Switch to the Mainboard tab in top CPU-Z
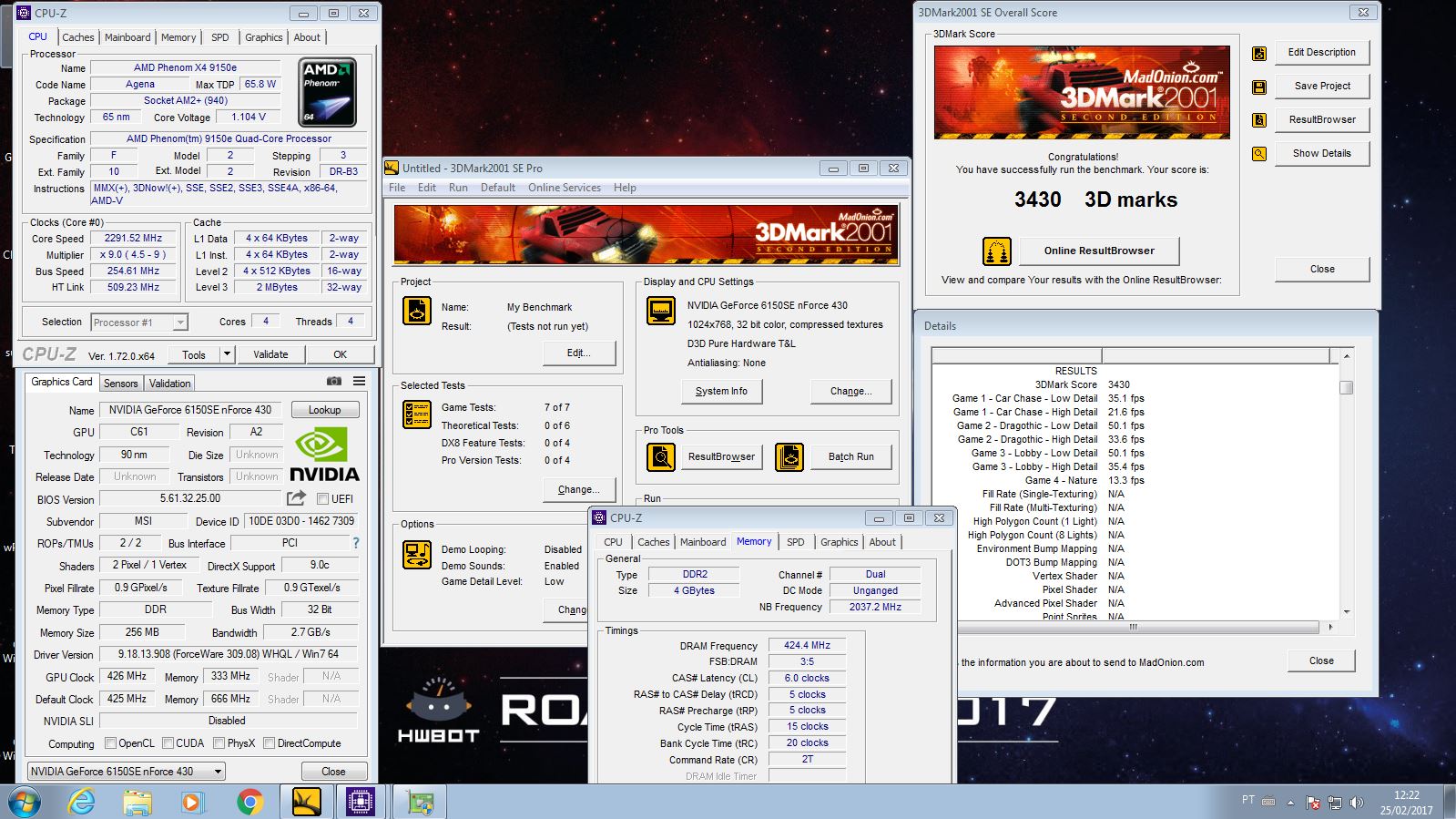The image size is (1456, 819). click(x=127, y=37)
